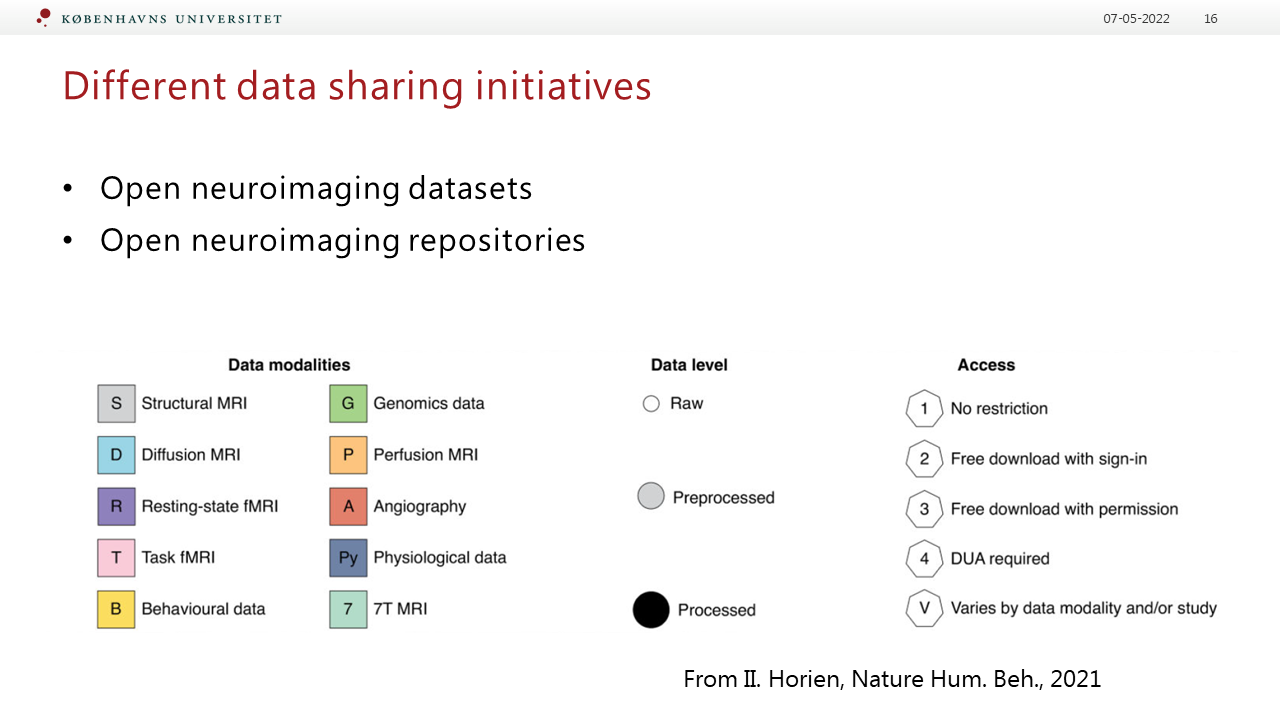Click the dark blue 'Py' Physiological data icon
Viewport: 1280px width, 720px height.
348,557
